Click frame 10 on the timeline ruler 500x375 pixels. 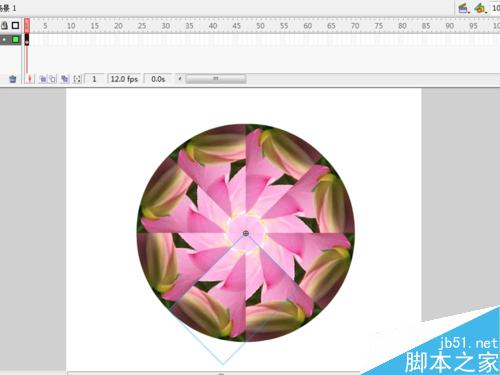pyautogui.click(x=71, y=26)
